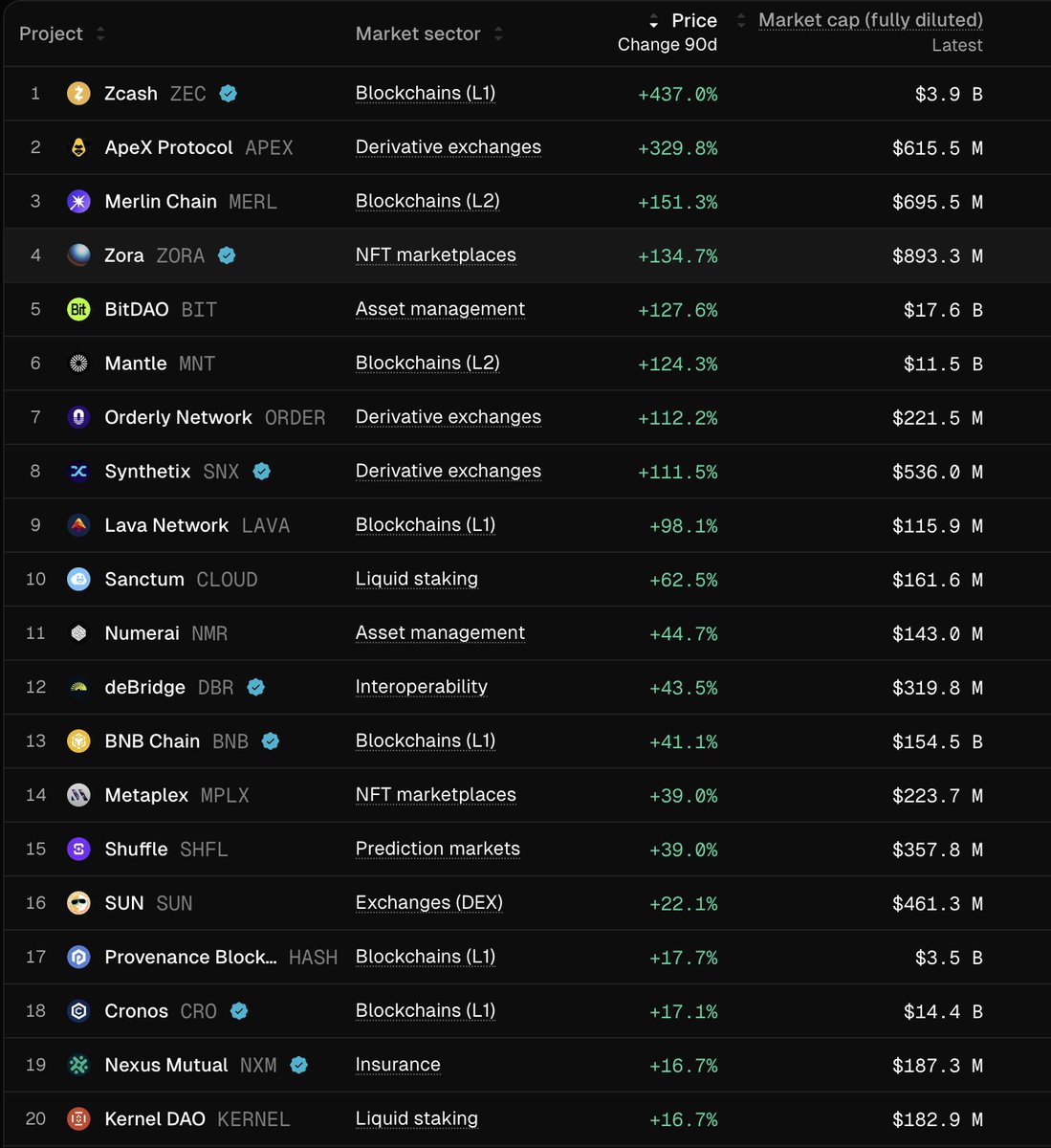Click the Price column header label
This screenshot has width=1051, height=1148.
pyautogui.click(x=693, y=21)
